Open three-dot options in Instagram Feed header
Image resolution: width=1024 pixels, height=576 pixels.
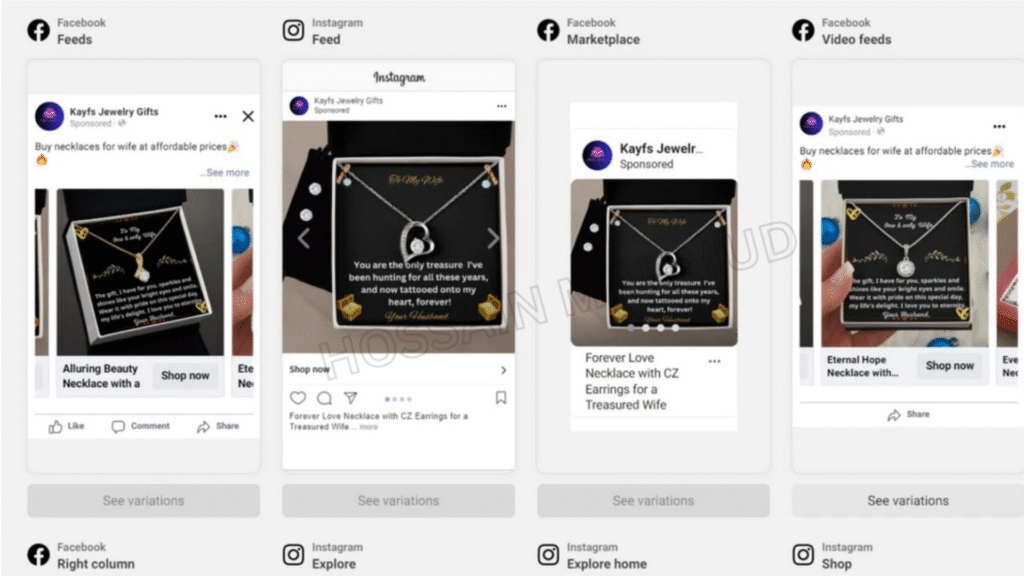(502, 106)
